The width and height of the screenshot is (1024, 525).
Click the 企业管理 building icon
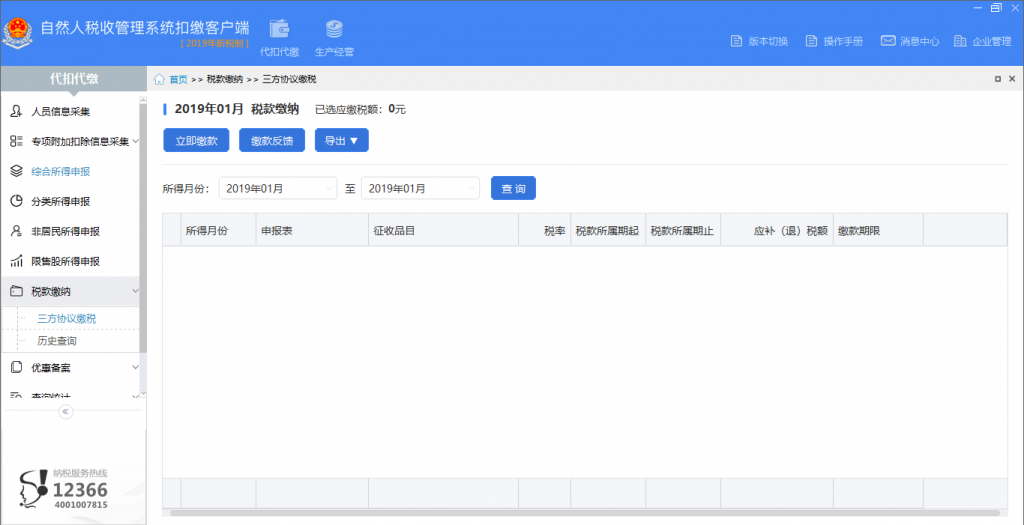point(960,41)
